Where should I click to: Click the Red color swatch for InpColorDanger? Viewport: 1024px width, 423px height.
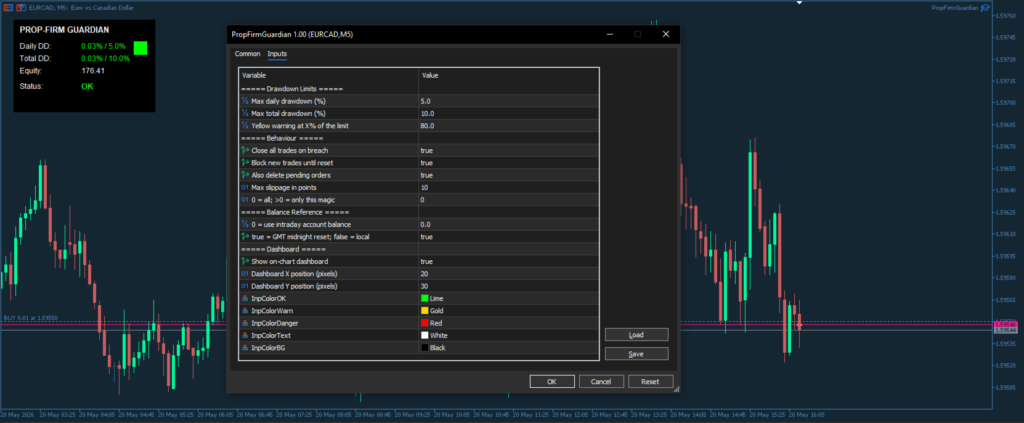click(424, 323)
